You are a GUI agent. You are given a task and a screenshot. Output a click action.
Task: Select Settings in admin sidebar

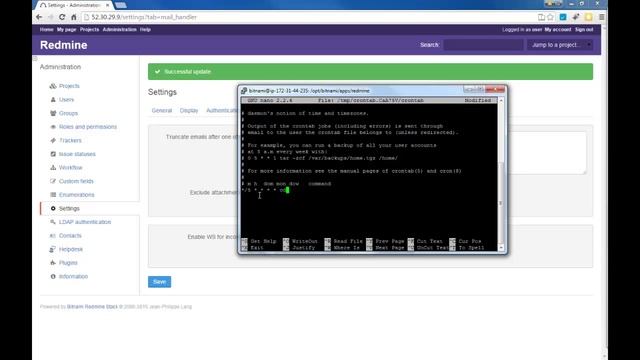click(69, 209)
